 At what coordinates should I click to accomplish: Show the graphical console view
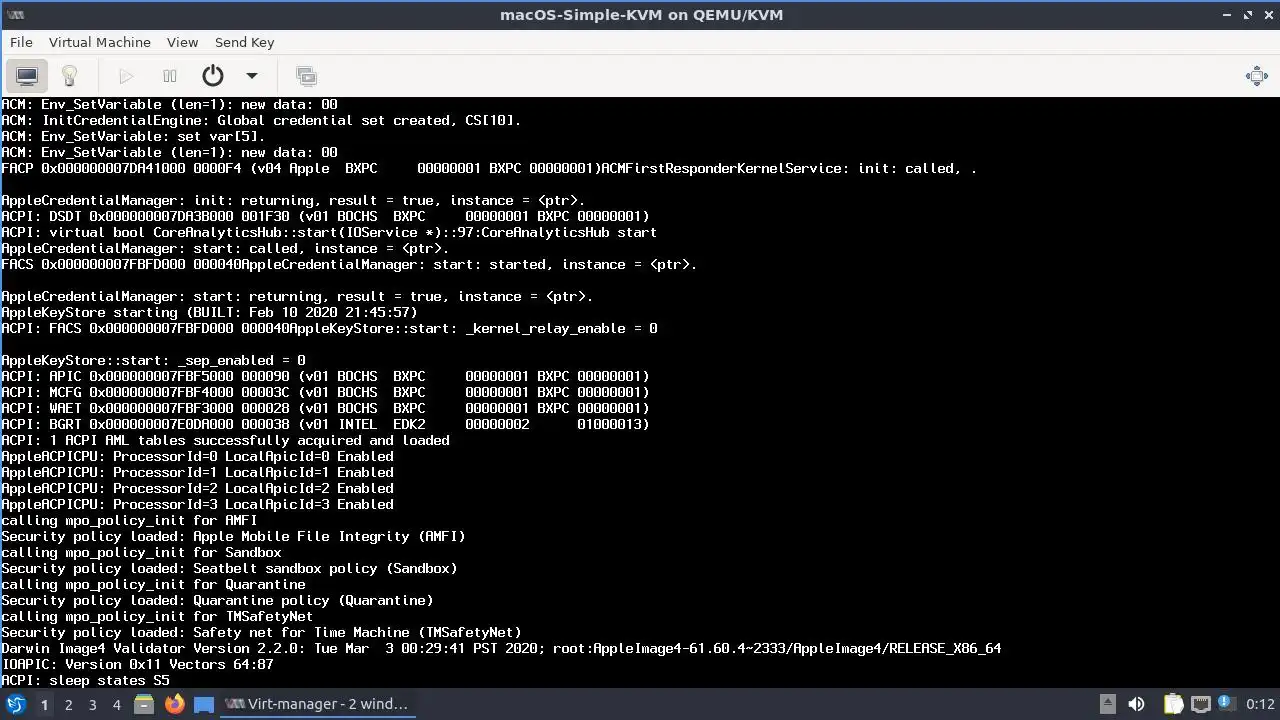pyautogui.click(x=27, y=76)
